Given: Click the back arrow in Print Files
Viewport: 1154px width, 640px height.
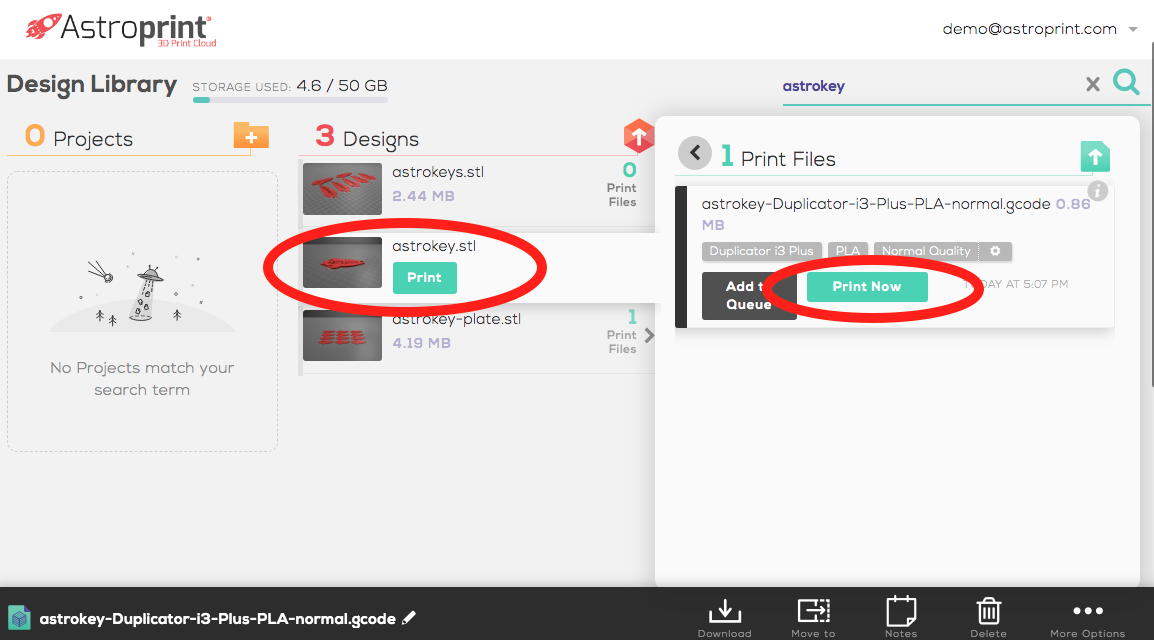Looking at the screenshot, I should 695,153.
